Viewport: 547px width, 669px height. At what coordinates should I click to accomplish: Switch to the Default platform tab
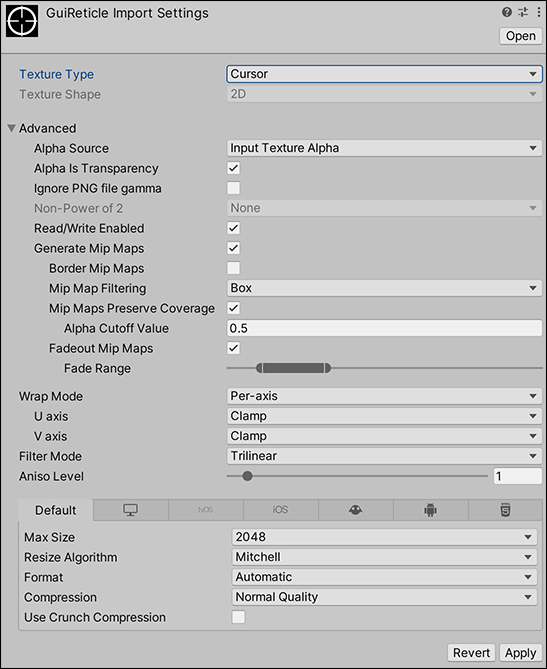[x=55, y=510]
